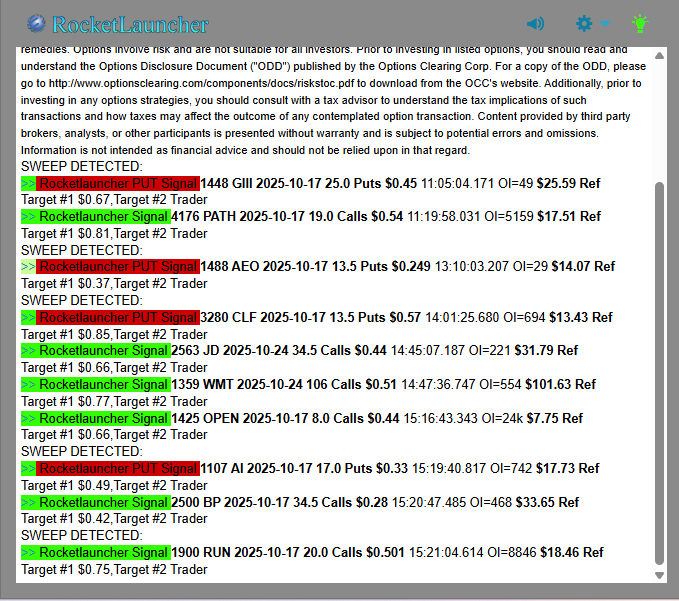The height and width of the screenshot is (601, 679).
Task: Select the red PUT Signal for CLF
Action: [x=117, y=317]
